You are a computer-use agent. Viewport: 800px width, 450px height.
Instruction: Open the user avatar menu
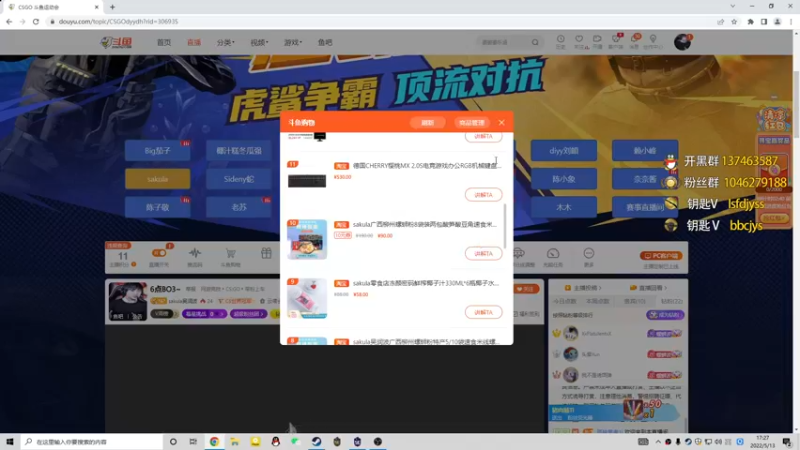(x=682, y=42)
